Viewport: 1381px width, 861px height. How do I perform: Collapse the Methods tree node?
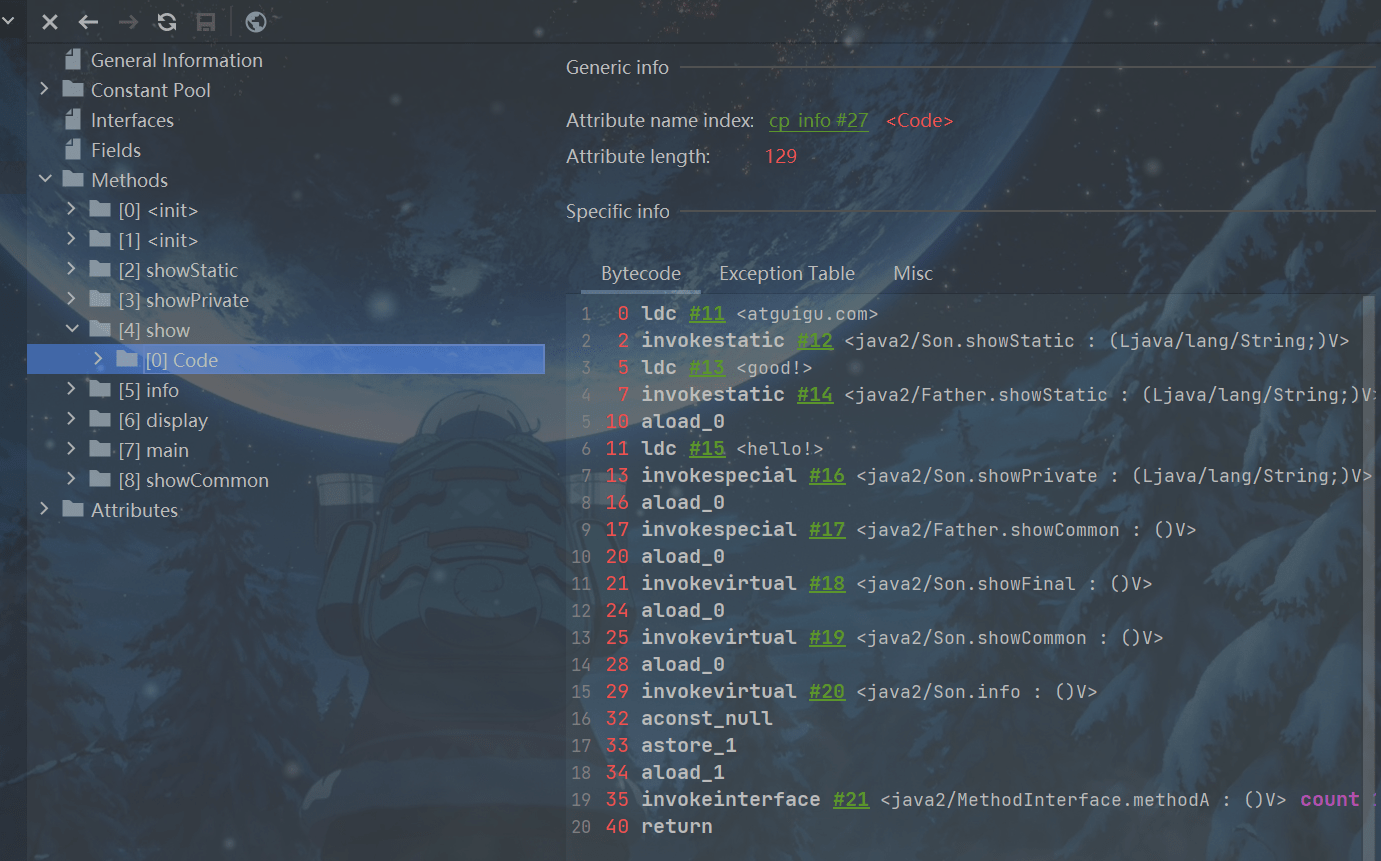44,180
